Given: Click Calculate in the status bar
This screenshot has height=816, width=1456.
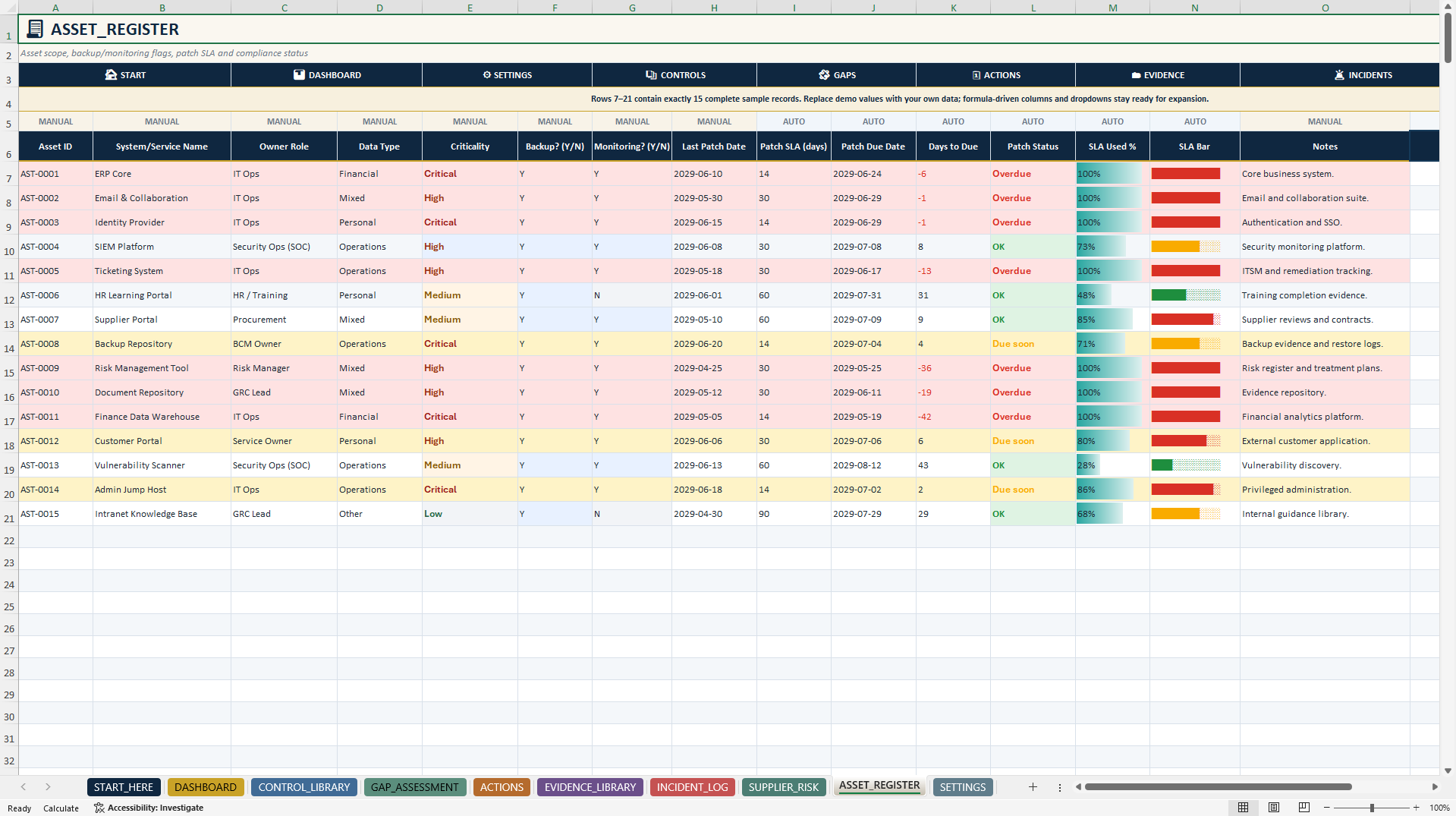Looking at the screenshot, I should coord(61,808).
